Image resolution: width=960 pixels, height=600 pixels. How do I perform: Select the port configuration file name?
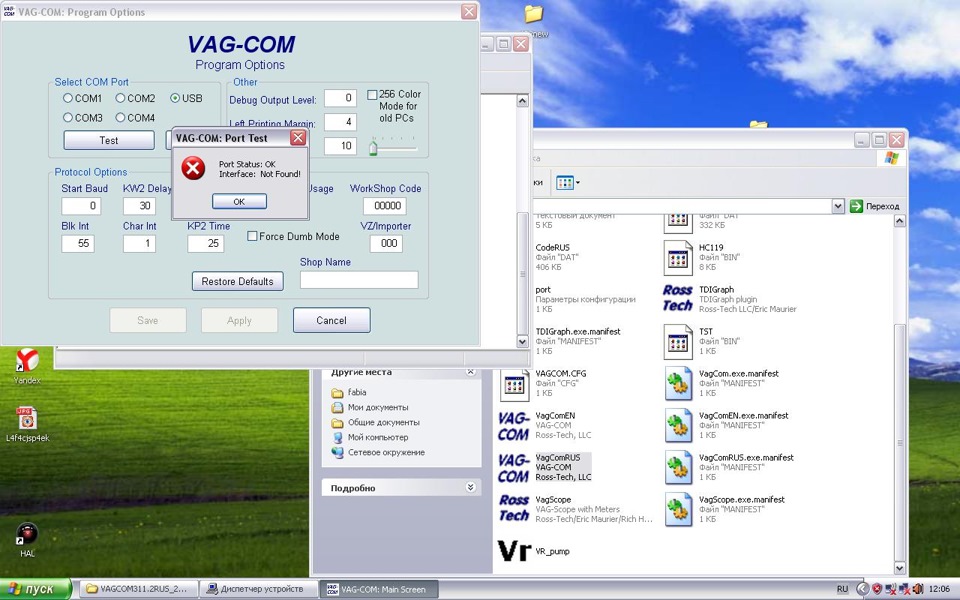pyautogui.click(x=542, y=290)
